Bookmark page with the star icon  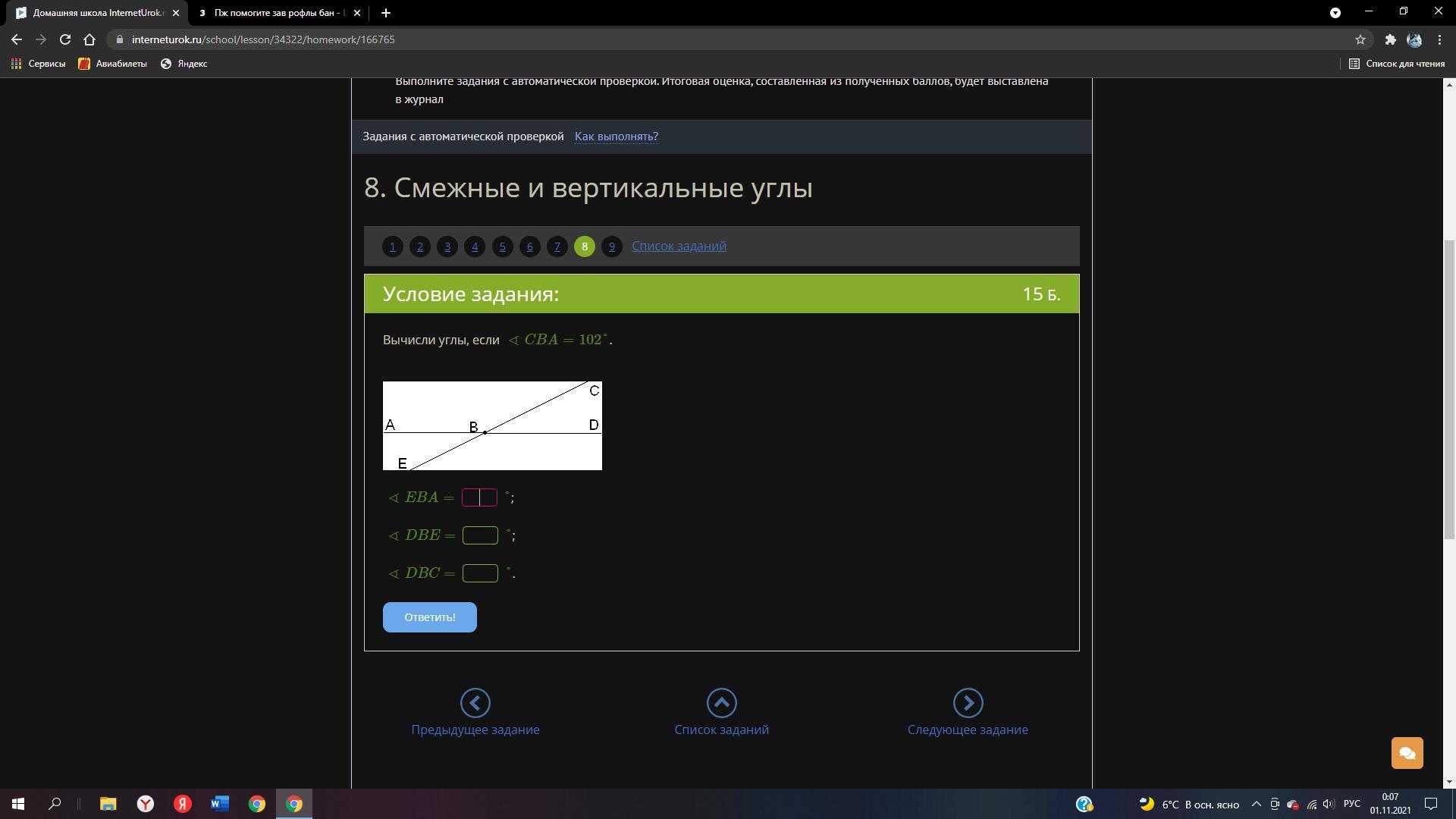click(x=1360, y=39)
